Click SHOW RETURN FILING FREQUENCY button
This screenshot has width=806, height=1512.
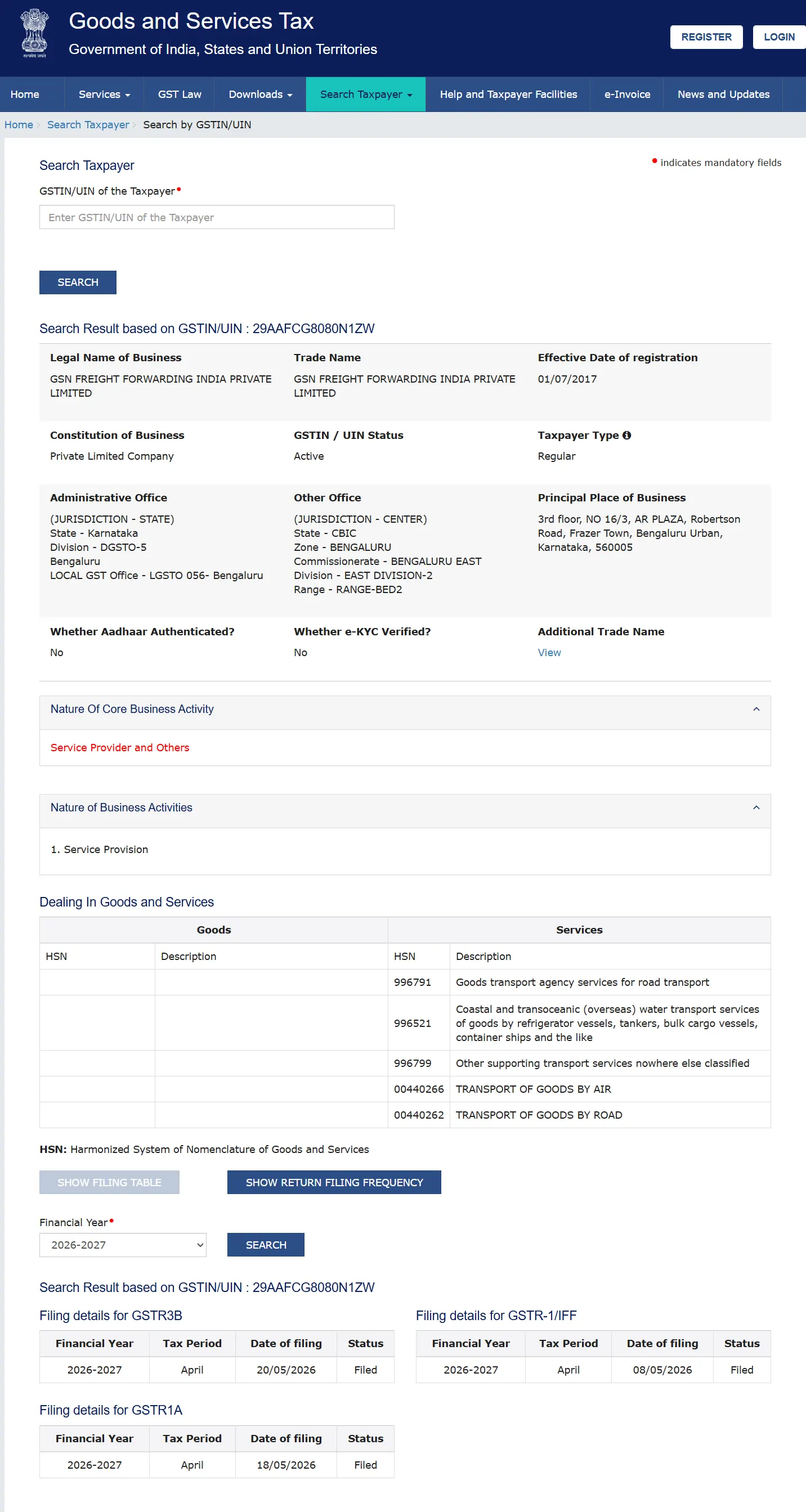[x=334, y=1182]
